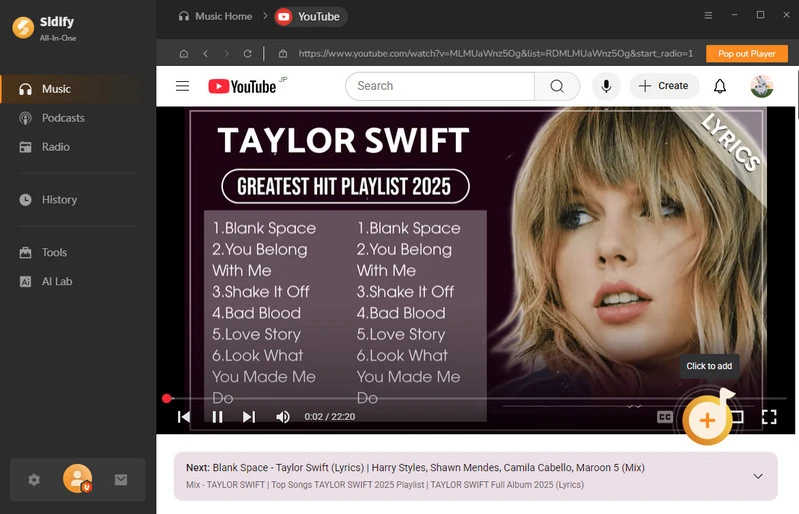The height and width of the screenshot is (514, 799).
Task: Open settings gear in sidebar footer
Action: (x=34, y=480)
